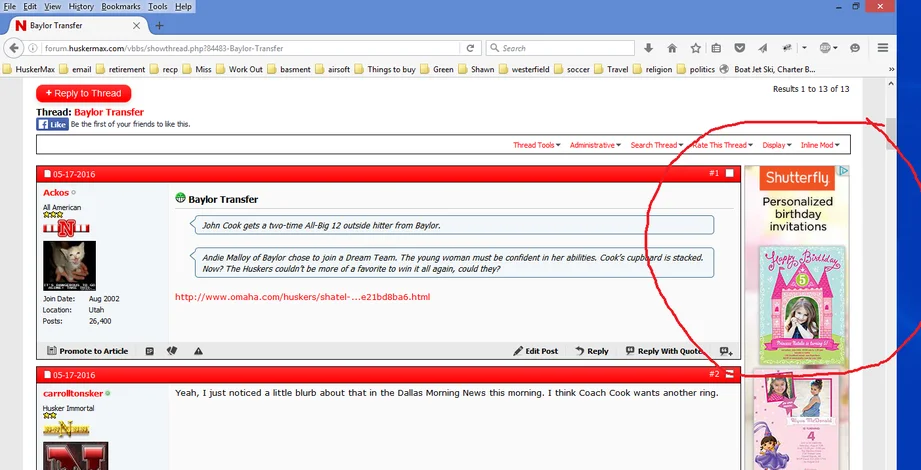Open the Firefox hamburger menu
This screenshot has width=921, height=470.
coord(882,48)
